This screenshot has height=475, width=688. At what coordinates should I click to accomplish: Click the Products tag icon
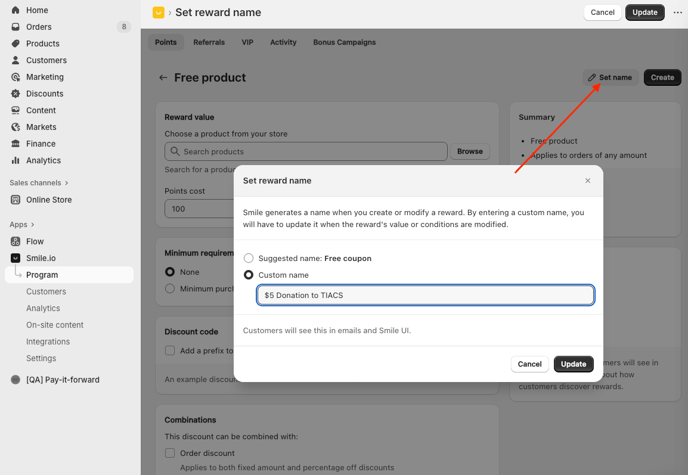(15, 44)
